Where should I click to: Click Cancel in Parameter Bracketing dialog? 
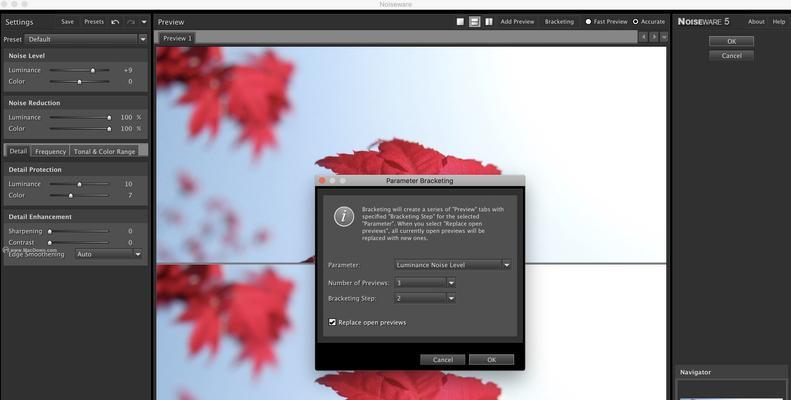click(442, 360)
